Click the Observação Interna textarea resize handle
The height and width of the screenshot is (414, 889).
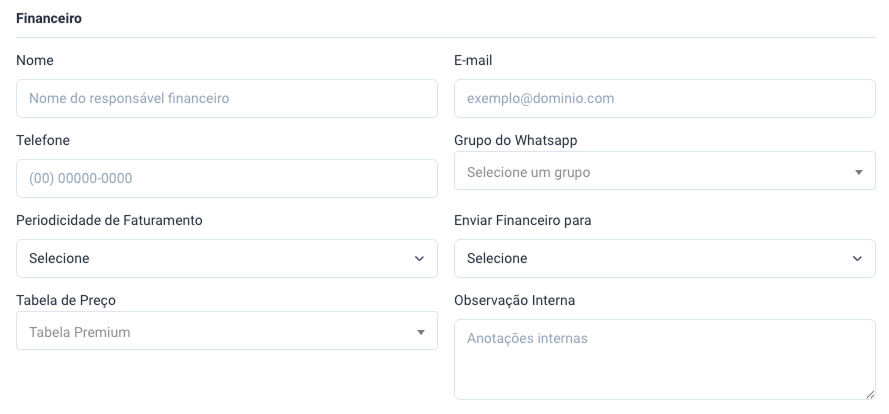coord(869,393)
